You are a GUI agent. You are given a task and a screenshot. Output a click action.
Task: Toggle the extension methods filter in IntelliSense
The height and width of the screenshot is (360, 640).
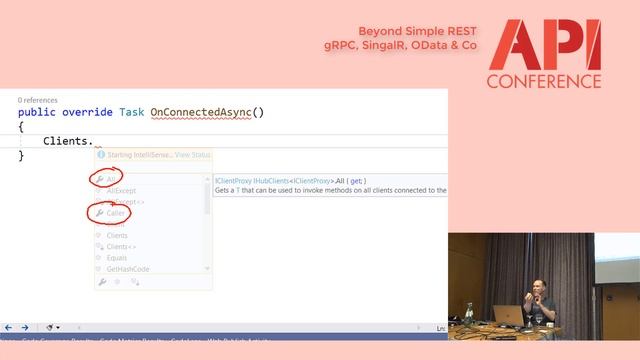click(135, 282)
